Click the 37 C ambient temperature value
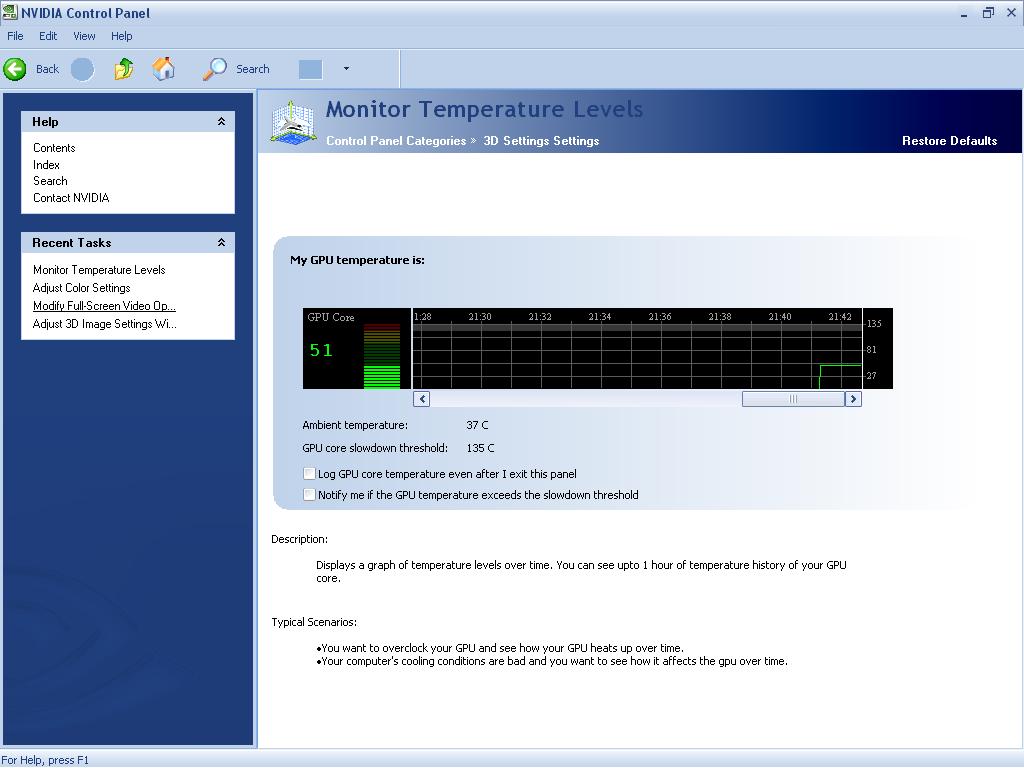This screenshot has height=768, width=1024. click(477, 425)
